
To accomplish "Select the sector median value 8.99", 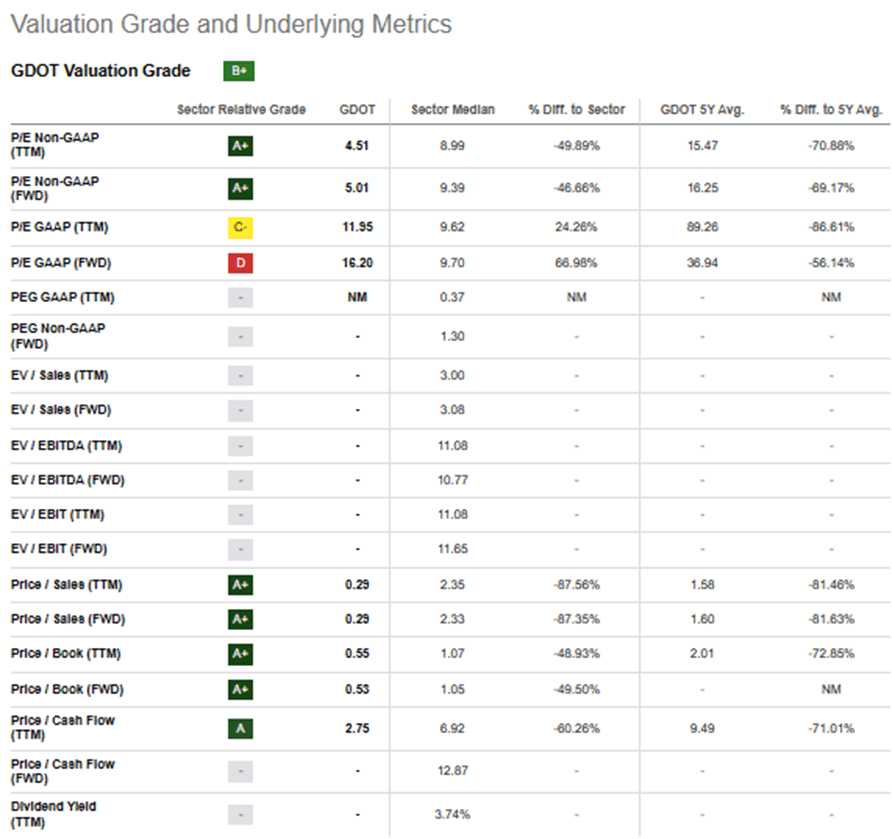I will click(x=452, y=146).
